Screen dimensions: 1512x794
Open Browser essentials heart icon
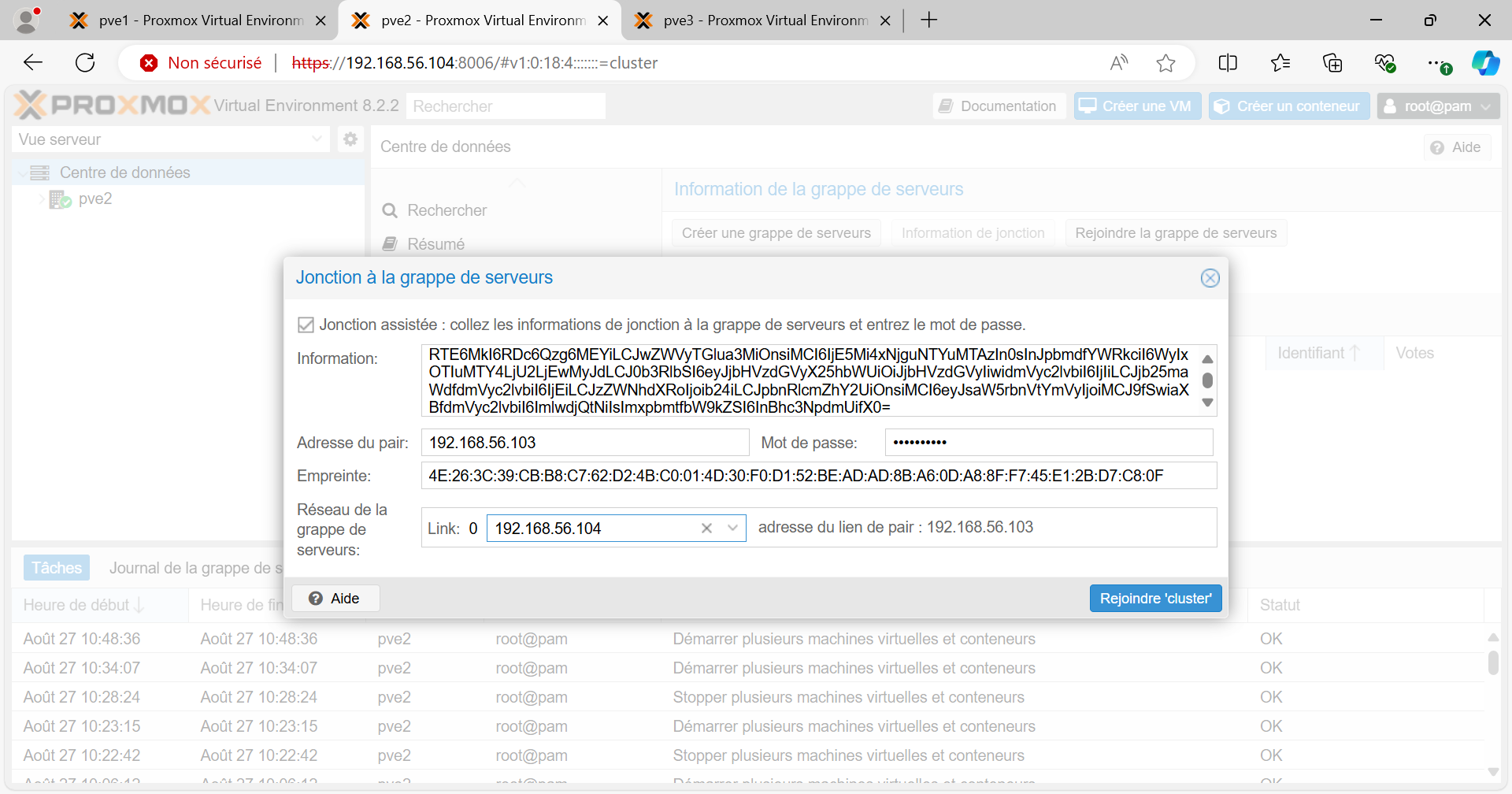(x=1384, y=63)
